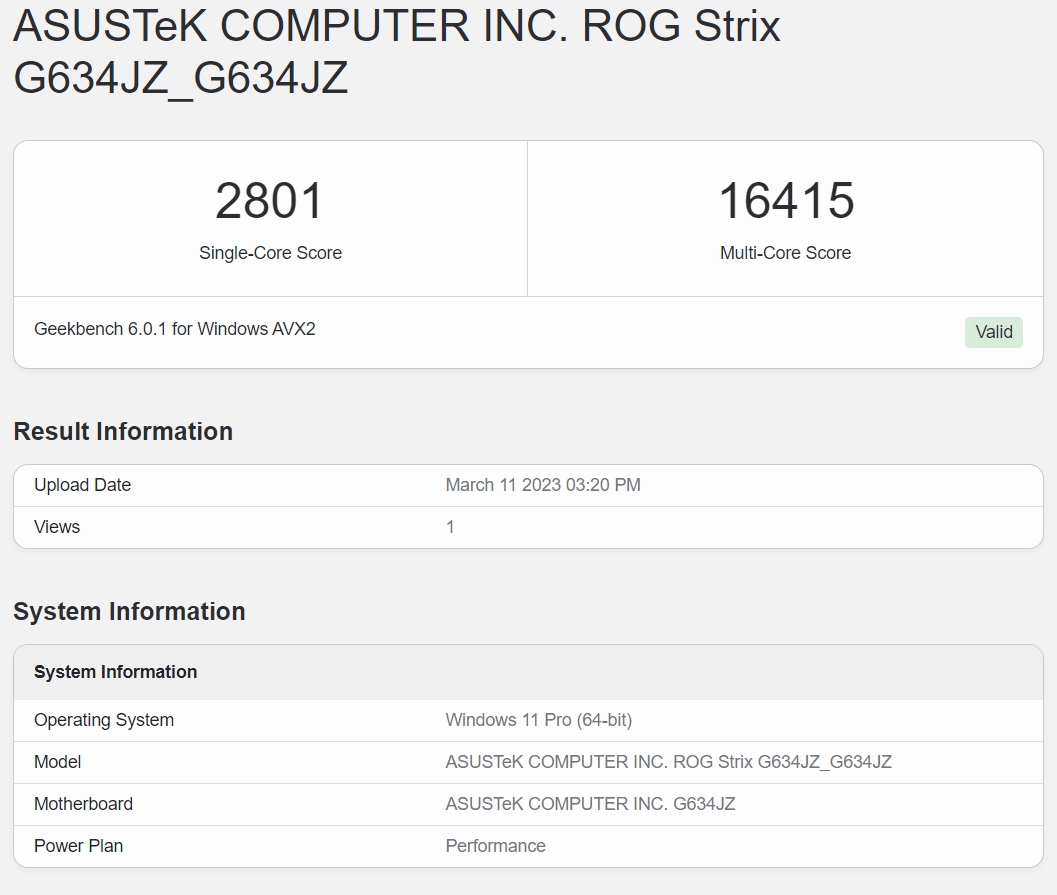Viewport: 1057px width, 895px height.
Task: Click the Upload Date label
Action: tap(82, 485)
